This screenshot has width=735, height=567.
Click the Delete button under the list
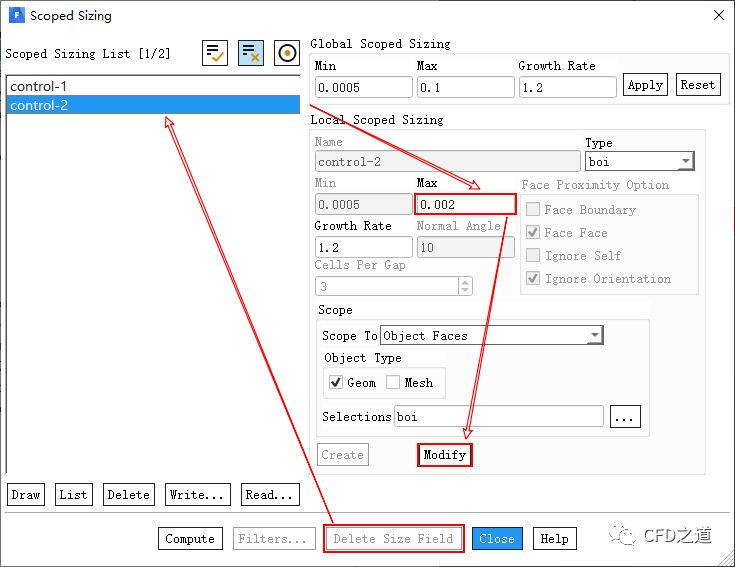(x=128, y=494)
